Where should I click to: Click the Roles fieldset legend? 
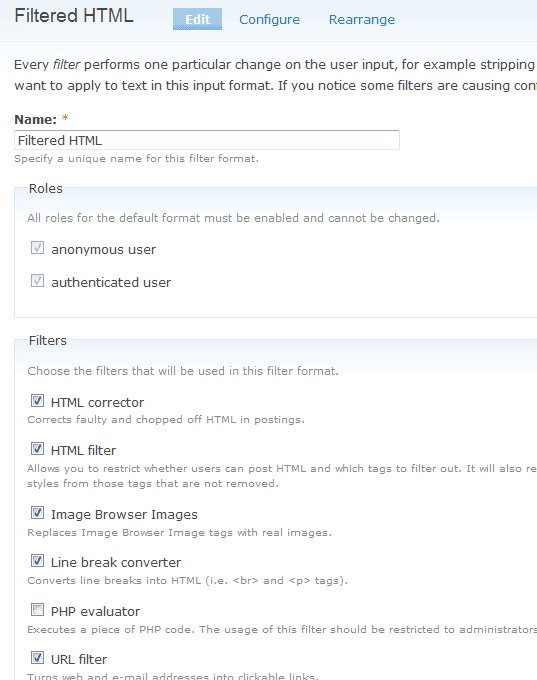point(46,189)
